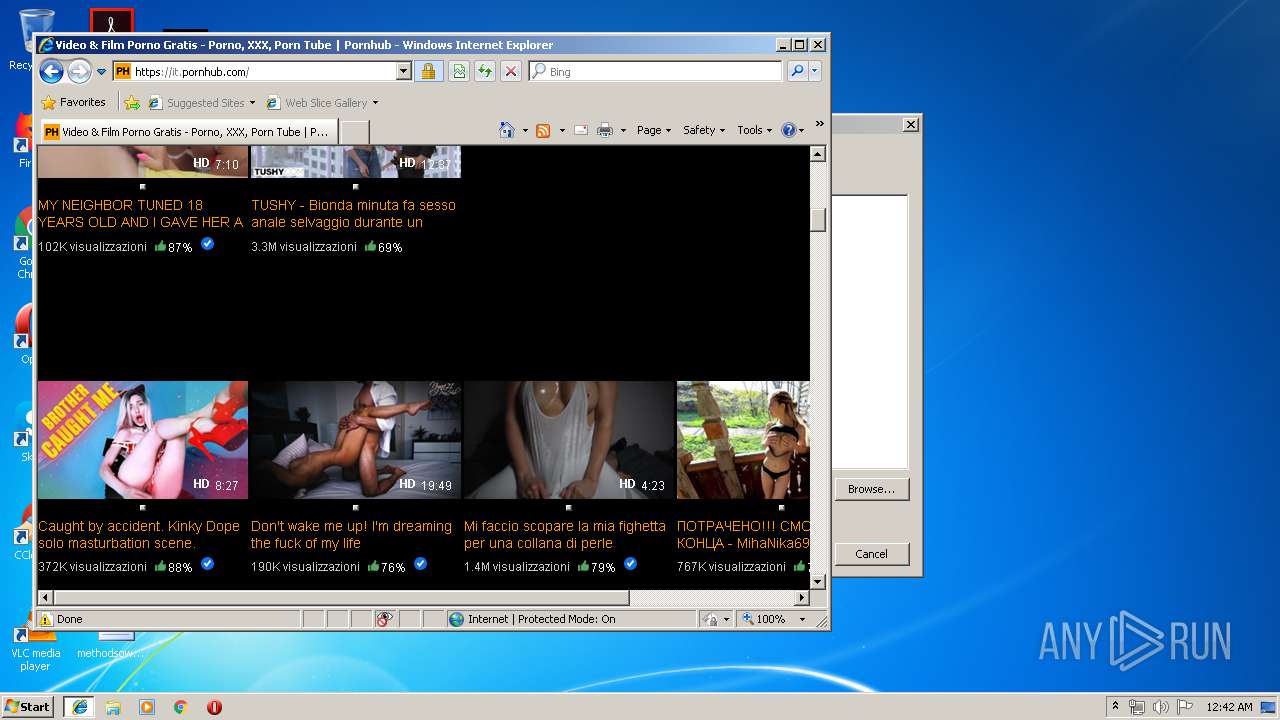Open the Favorites center
This screenshot has height=720, width=1280.
pyautogui.click(x=73, y=102)
